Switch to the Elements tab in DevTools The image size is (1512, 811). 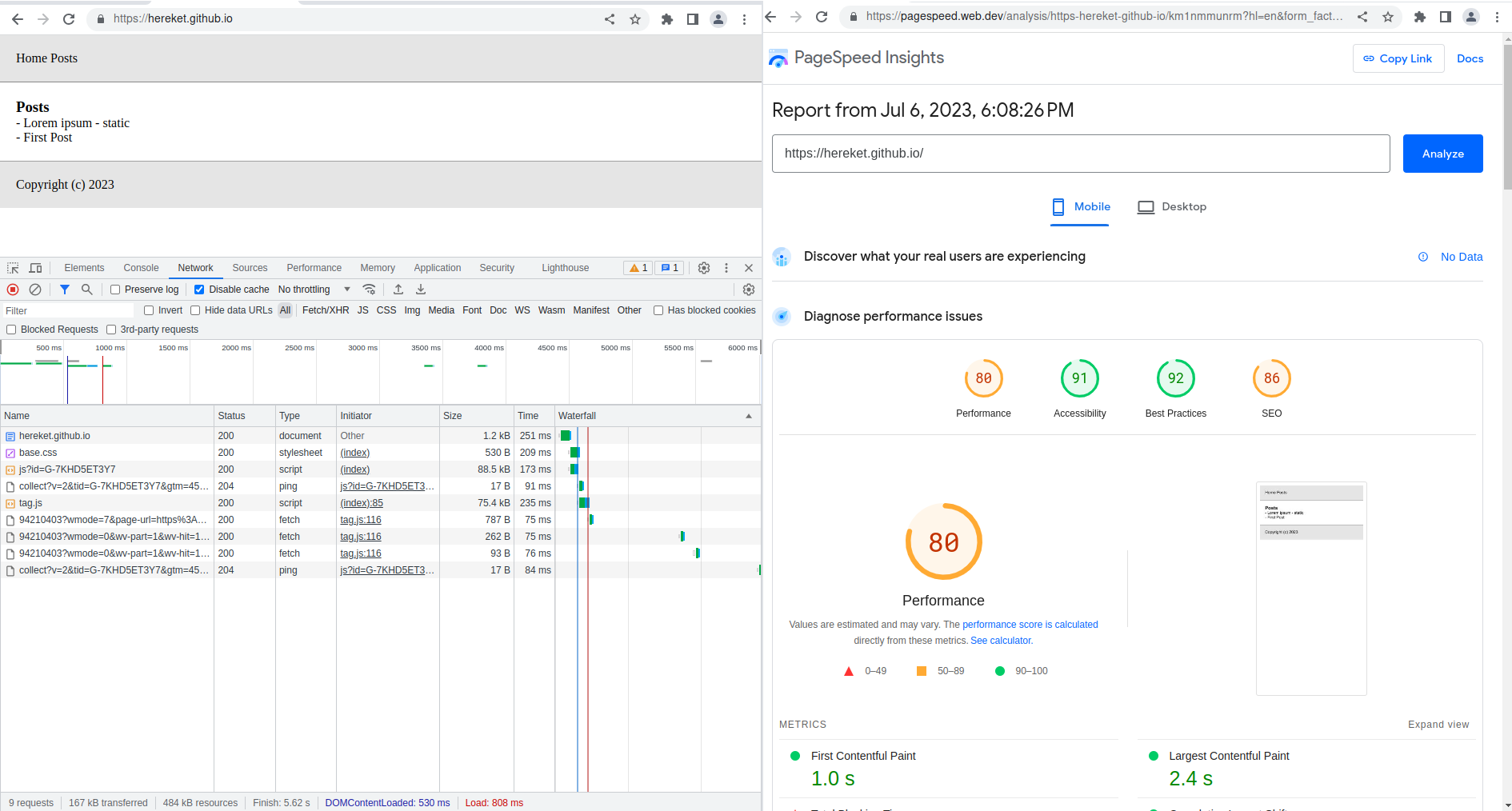(84, 268)
